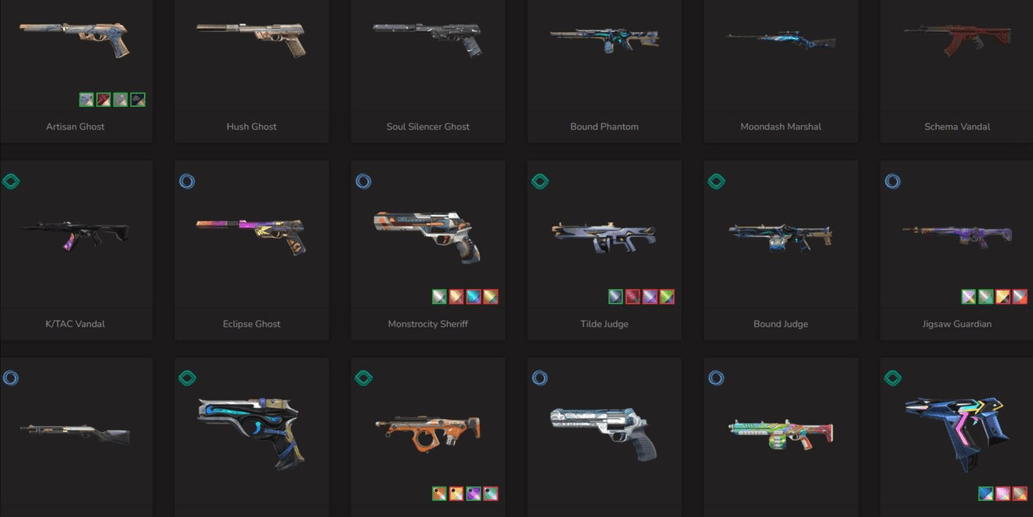Click the tier icon on the rainbow shotgun card
1033x517 pixels.
pos(716,378)
